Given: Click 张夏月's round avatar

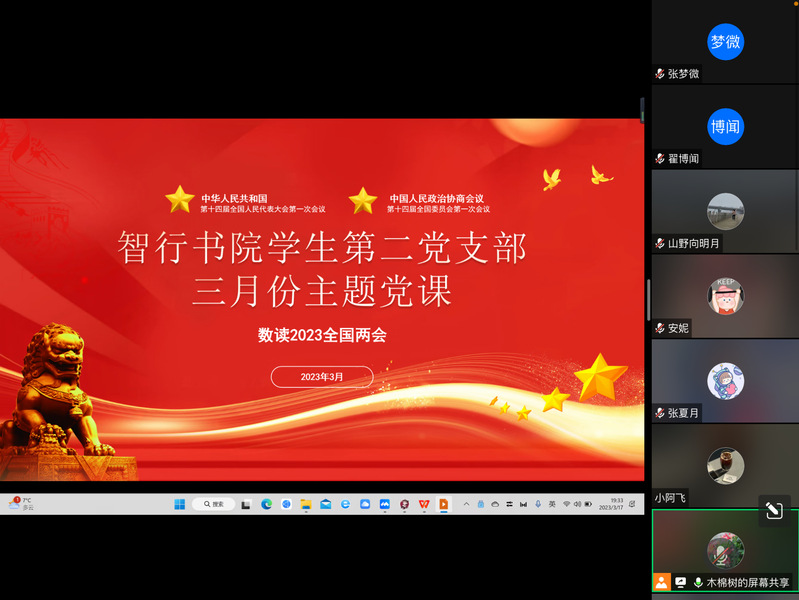Looking at the screenshot, I should coord(725,381).
